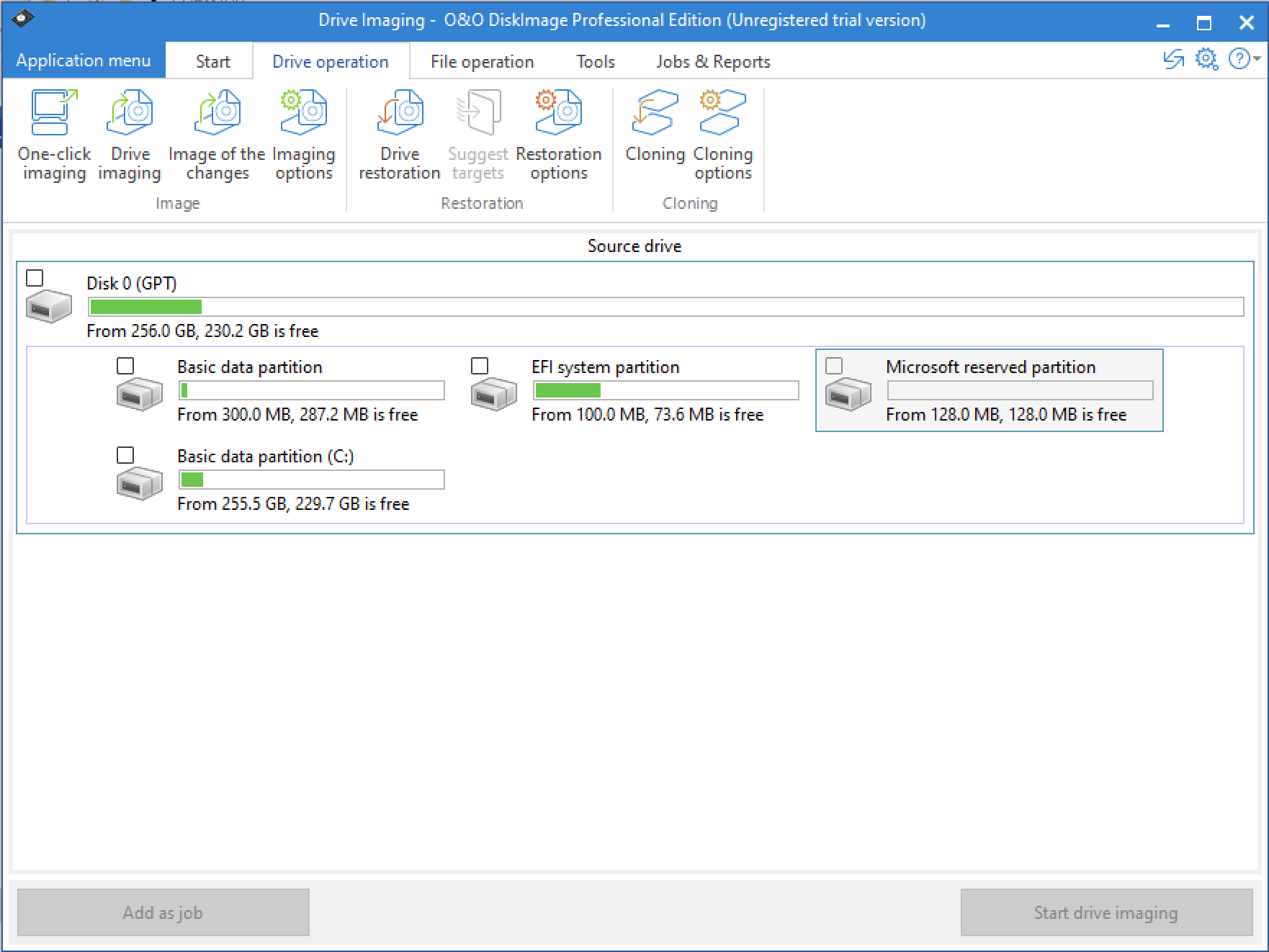Open Imaging options

(303, 135)
